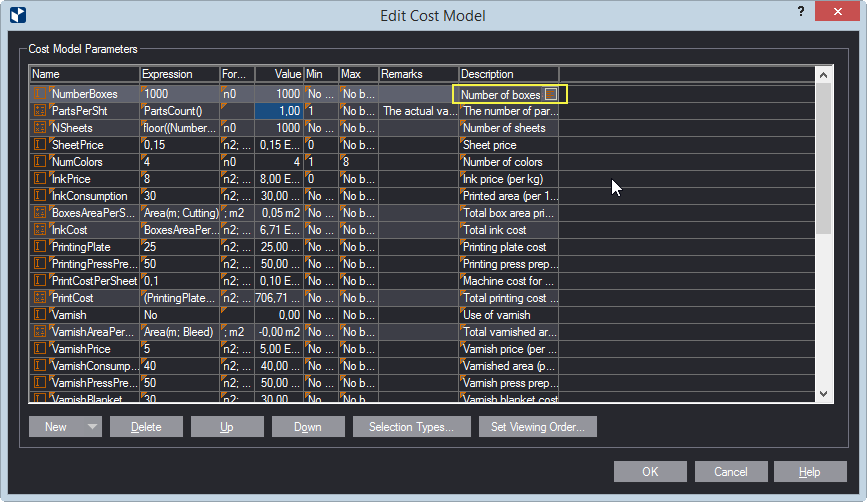Select the Description cell 'Number of colors'
Screen dimensions: 867x502
point(509,162)
